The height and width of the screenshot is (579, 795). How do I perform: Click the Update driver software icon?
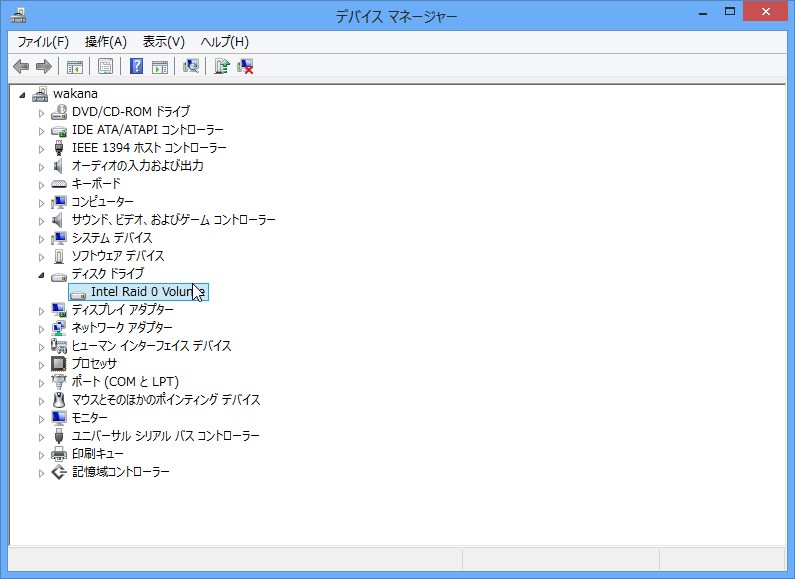click(x=222, y=66)
